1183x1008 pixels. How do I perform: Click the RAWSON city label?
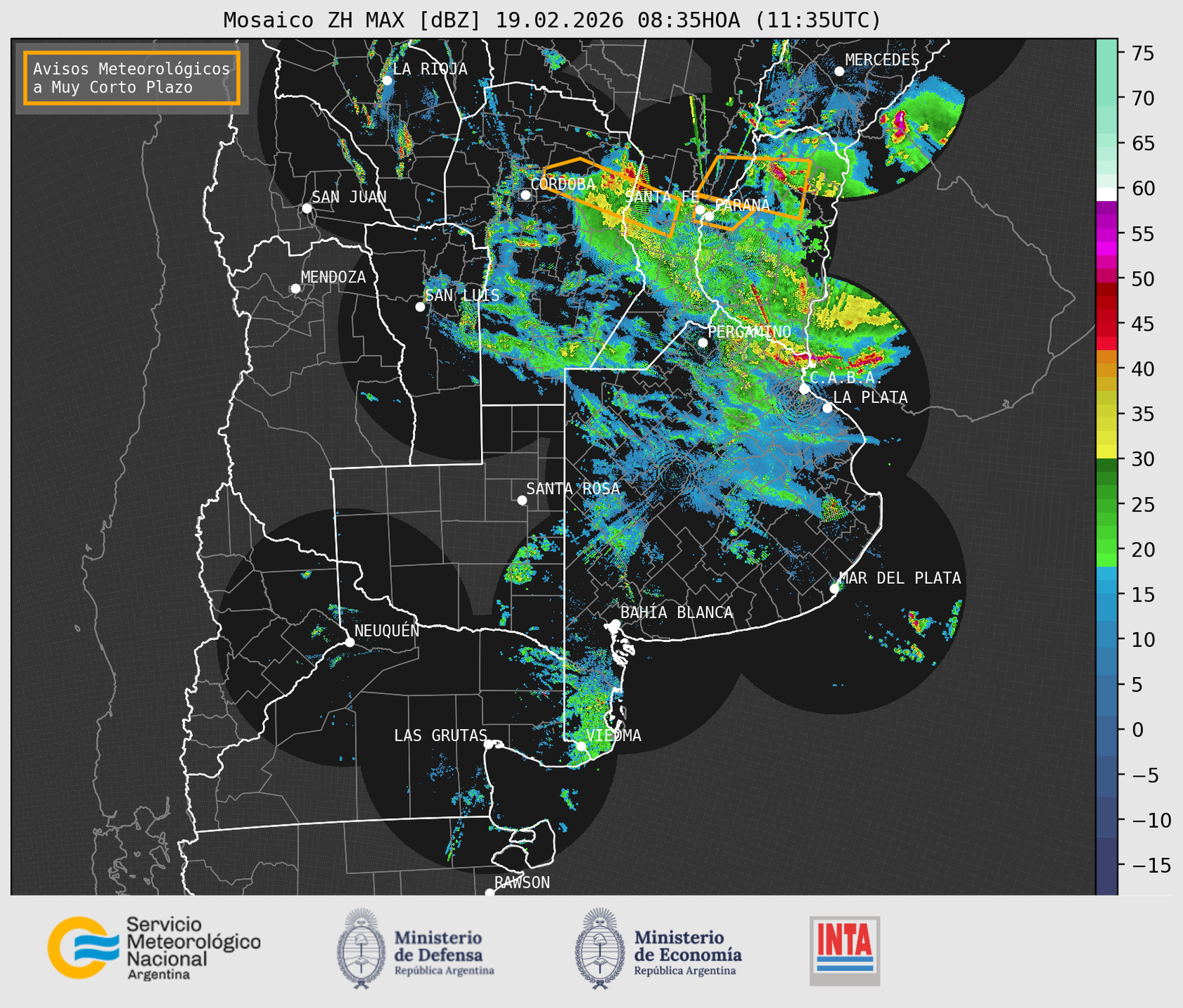522,883
